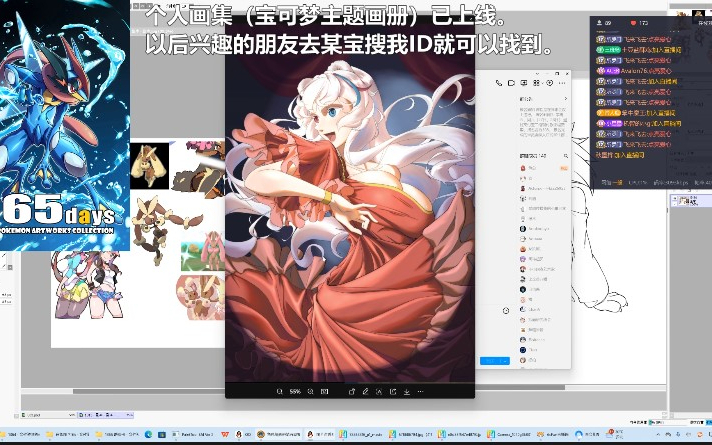Image resolution: width=712 pixels, height=445 pixels.
Task: Select the layer entry in right panel
Action: click(x=691, y=201)
